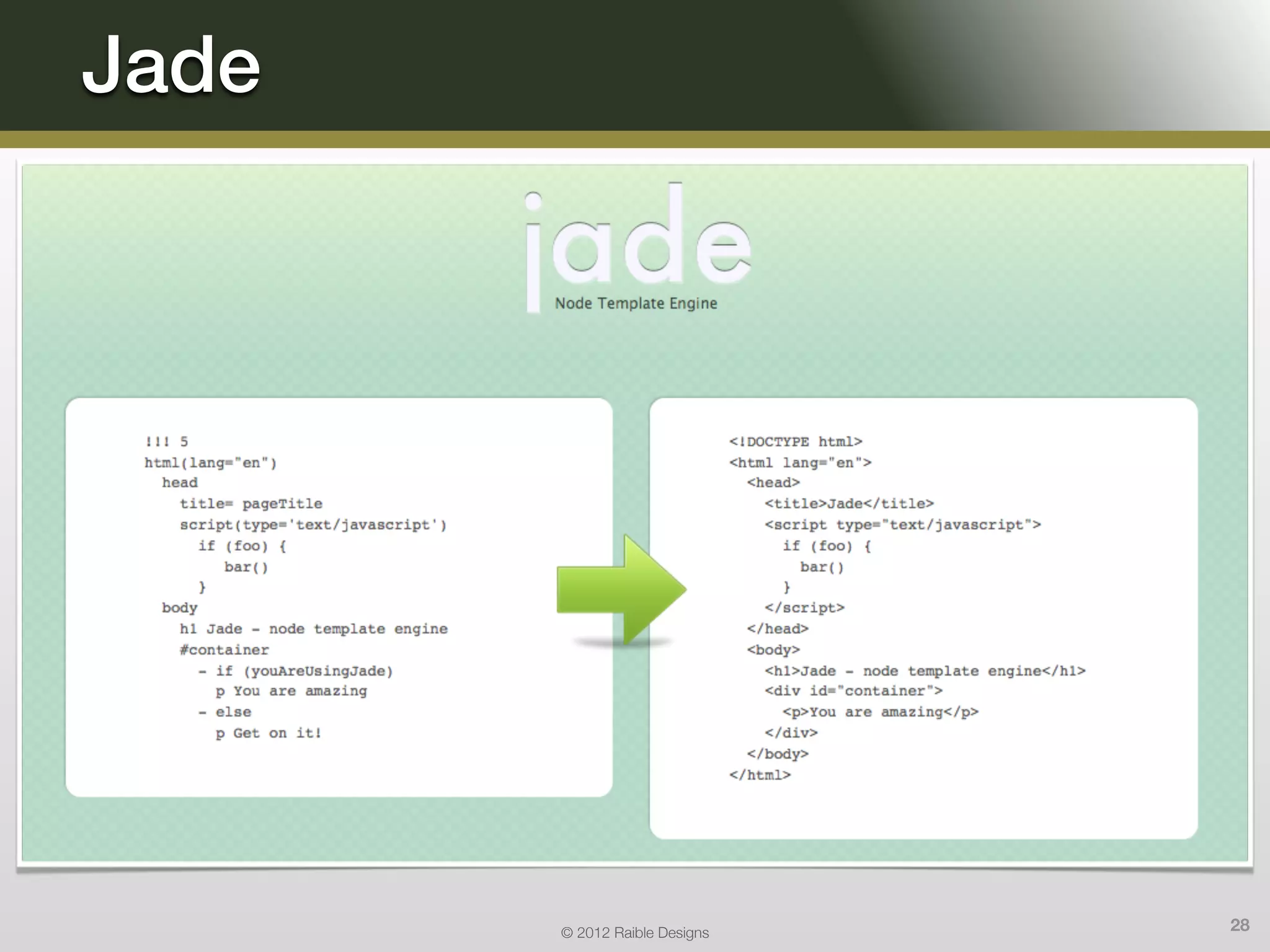
Task: Click the '<script type="text/javascript">' line
Action: [x=903, y=524]
